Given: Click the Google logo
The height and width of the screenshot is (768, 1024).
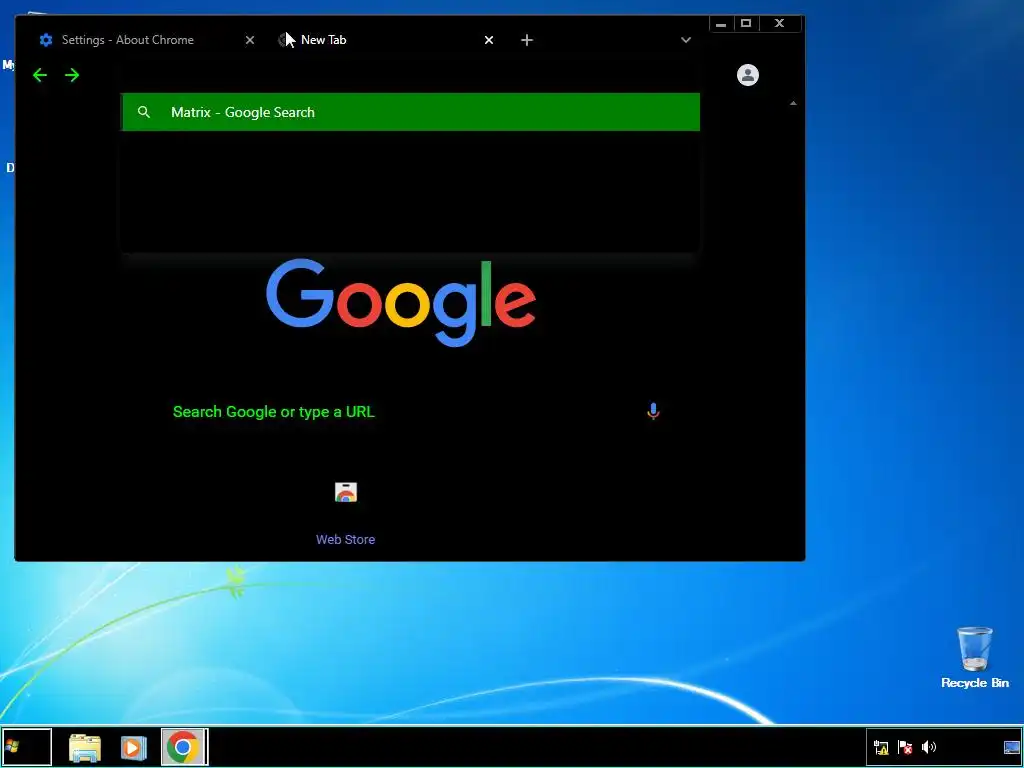Looking at the screenshot, I should pos(401,302).
